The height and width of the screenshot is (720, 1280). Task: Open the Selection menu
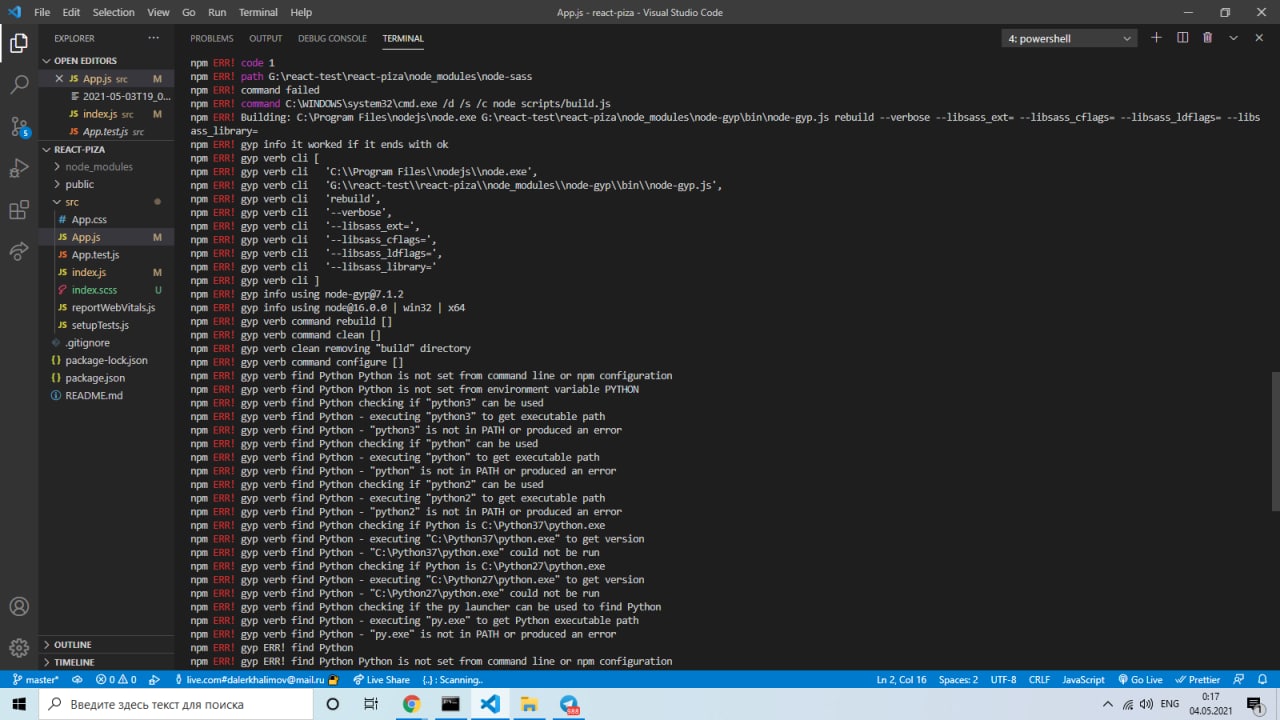(113, 13)
